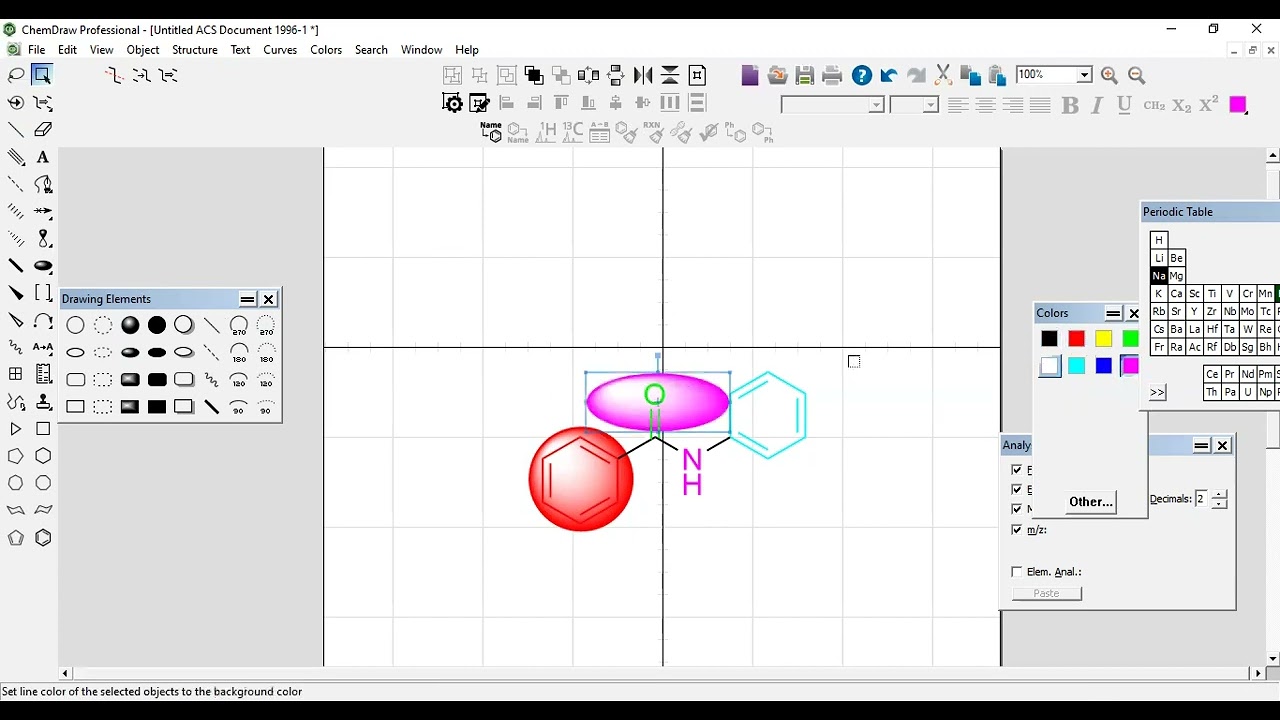
Task: Open the Help icon
Action: click(861, 75)
